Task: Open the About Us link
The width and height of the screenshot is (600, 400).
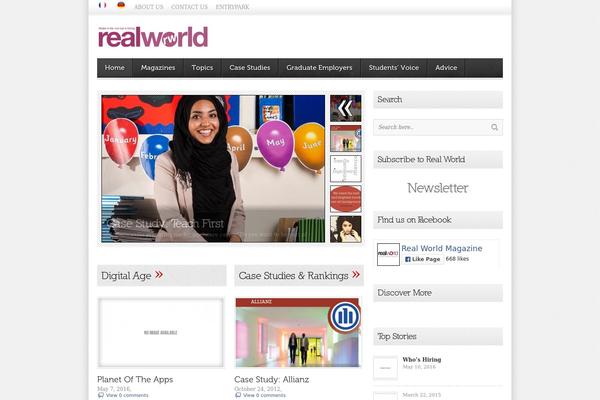Action: pos(149,7)
